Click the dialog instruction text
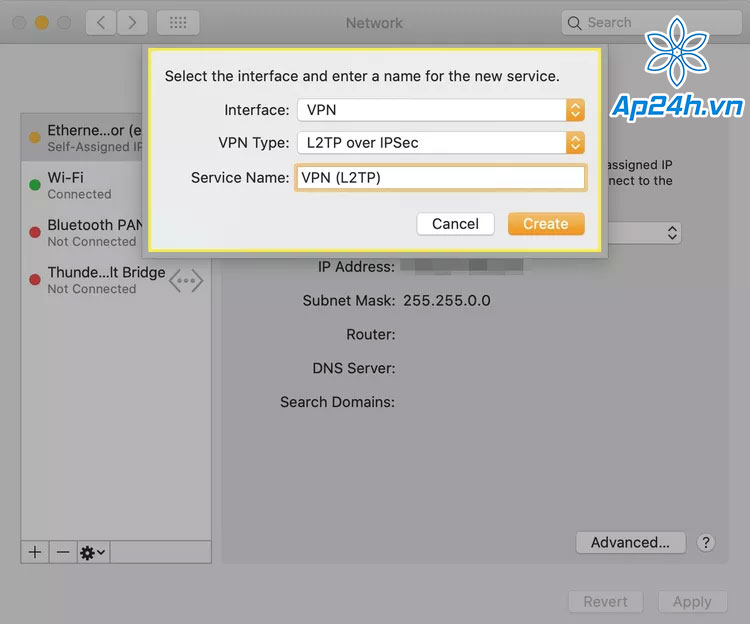750x624 pixels. (362, 76)
